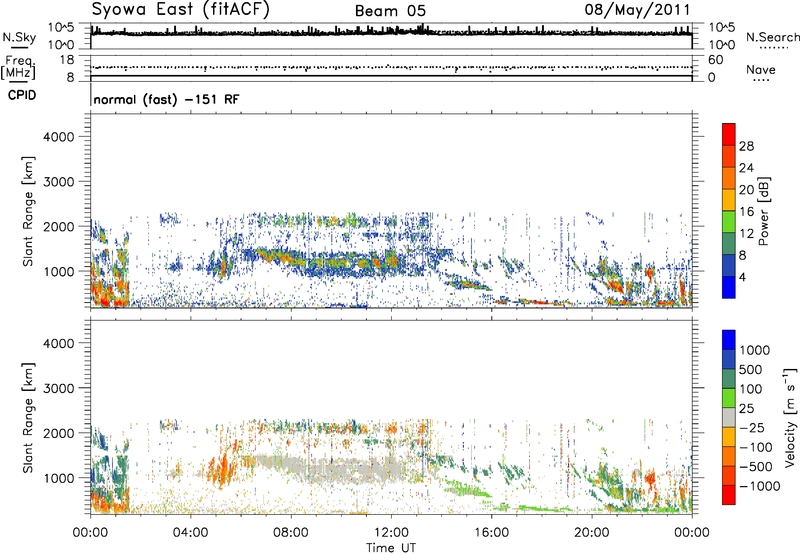The image size is (800, 554).
Task: Click the '16:00' time axis label
Action: coord(491,533)
